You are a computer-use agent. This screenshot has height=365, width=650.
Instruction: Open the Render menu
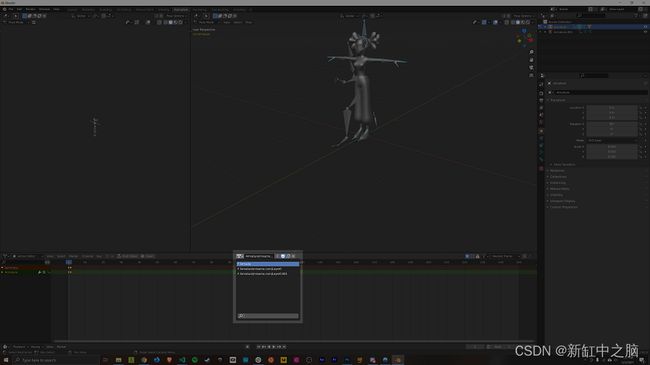point(31,9)
